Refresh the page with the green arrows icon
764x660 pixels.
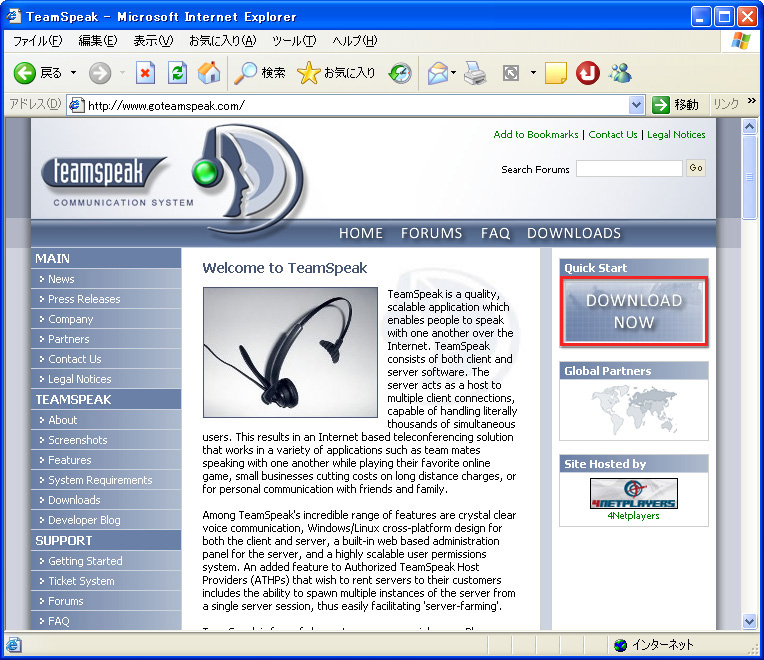[177, 73]
